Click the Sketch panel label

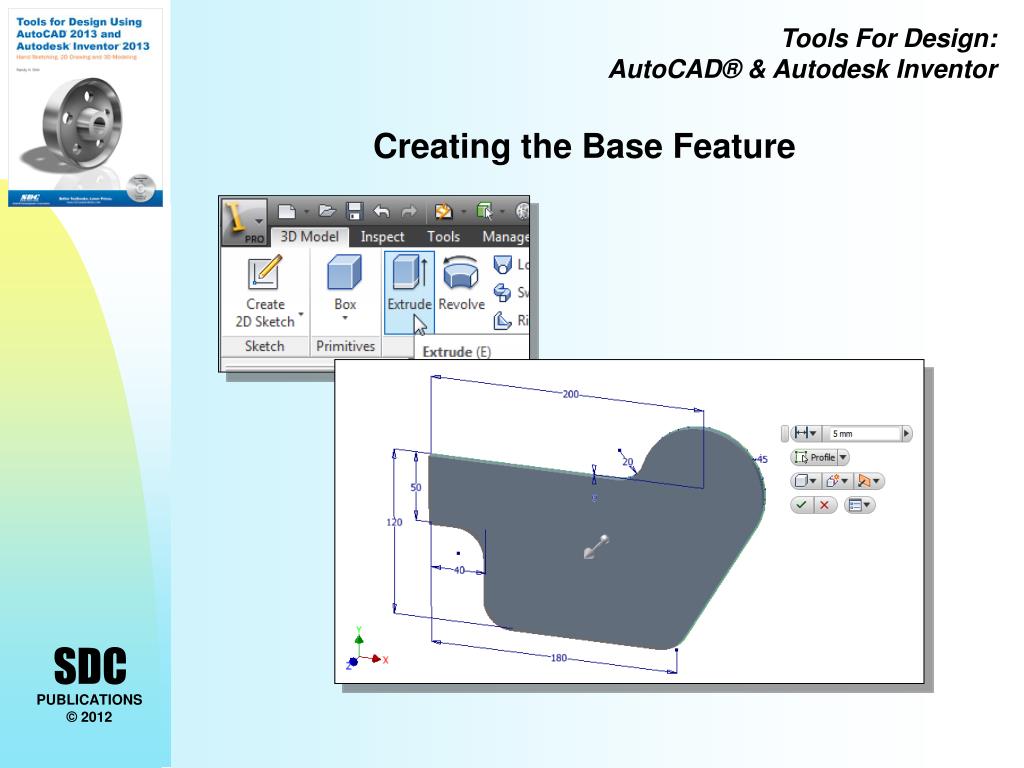pyautogui.click(x=264, y=346)
